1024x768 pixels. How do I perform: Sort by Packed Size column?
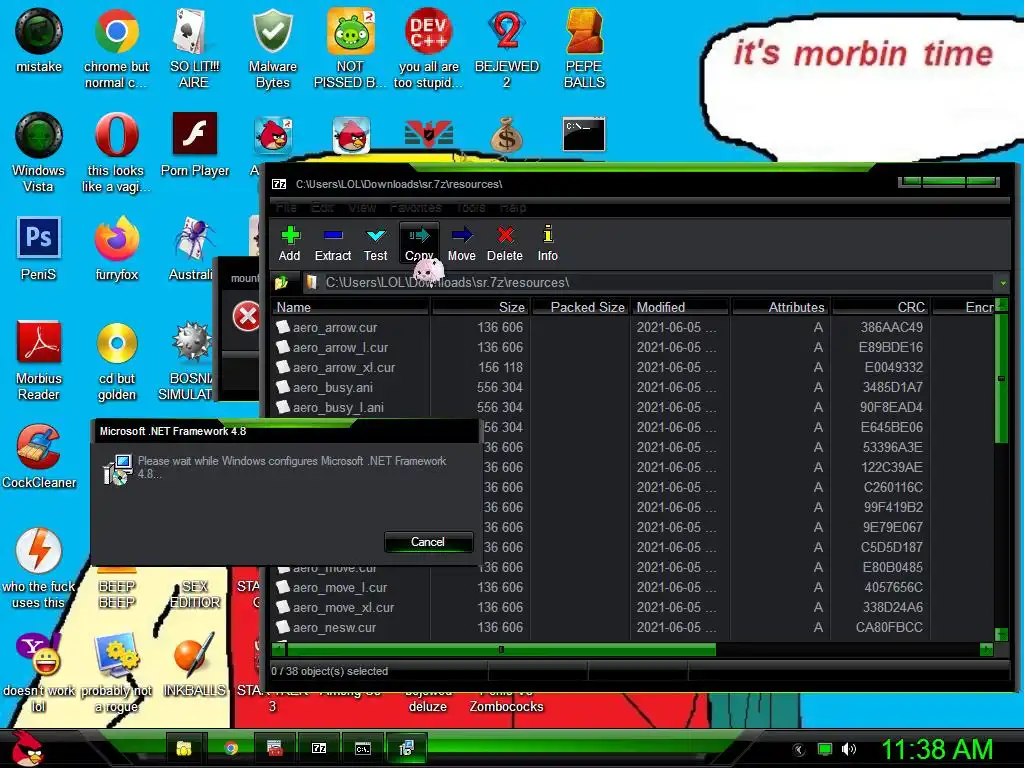(581, 307)
